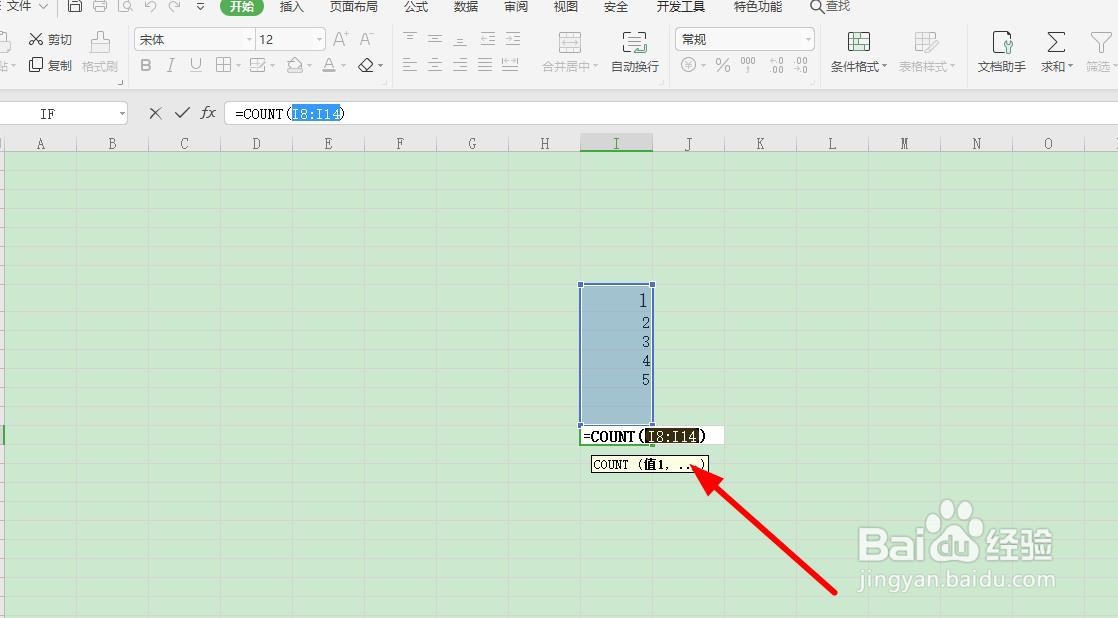This screenshot has height=618, width=1118.
Task: Toggle Bold formatting
Action: [x=146, y=66]
